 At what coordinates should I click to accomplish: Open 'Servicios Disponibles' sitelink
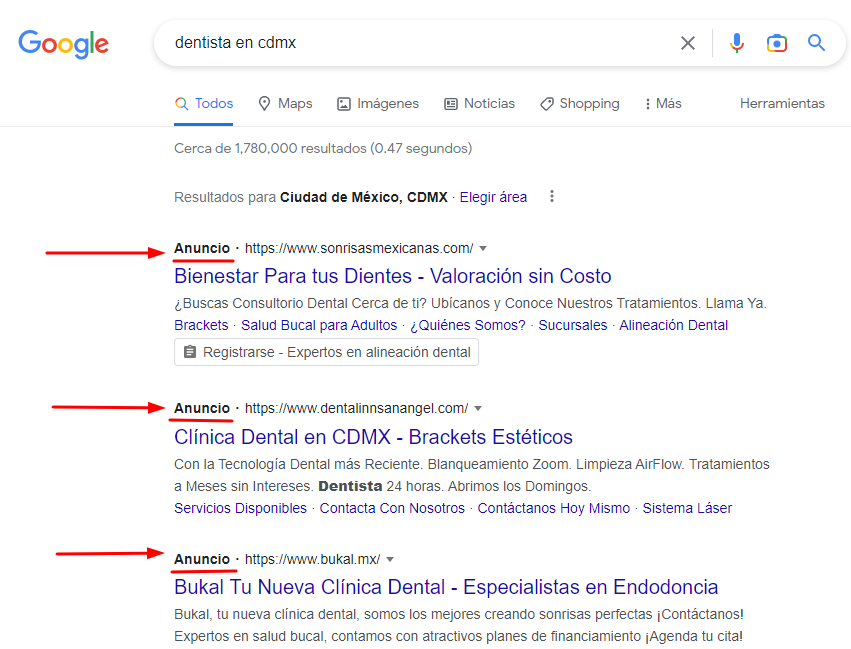[240, 508]
